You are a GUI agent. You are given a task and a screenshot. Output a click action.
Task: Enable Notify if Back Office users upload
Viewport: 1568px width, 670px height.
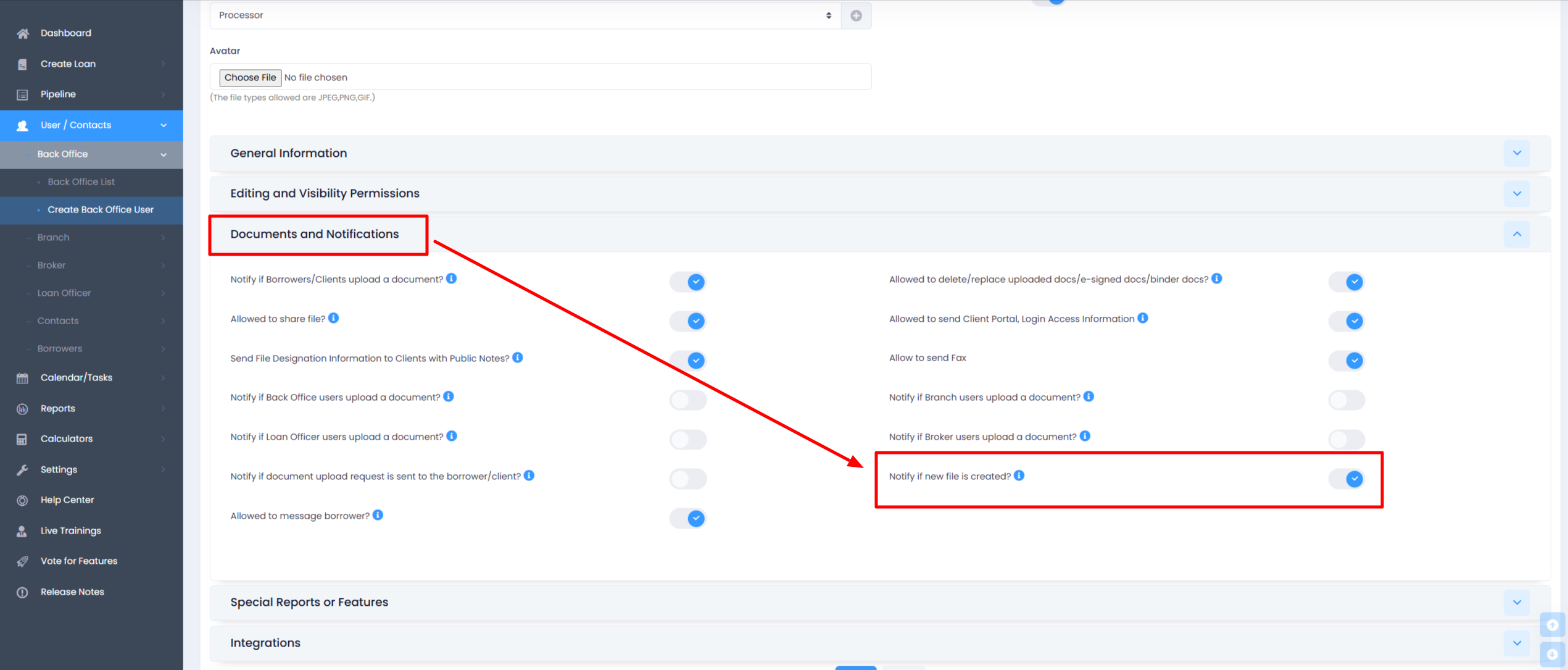688,400
